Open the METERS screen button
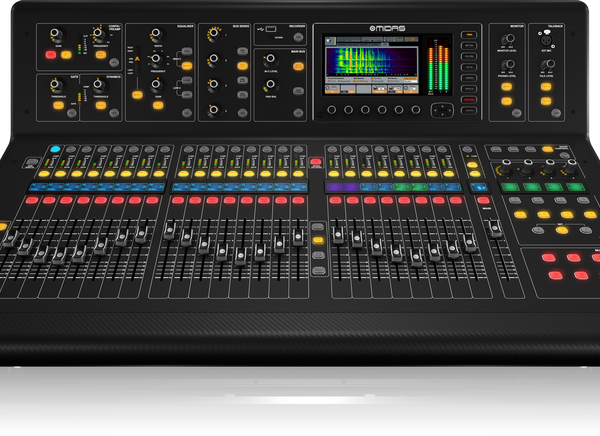 coord(469,46)
